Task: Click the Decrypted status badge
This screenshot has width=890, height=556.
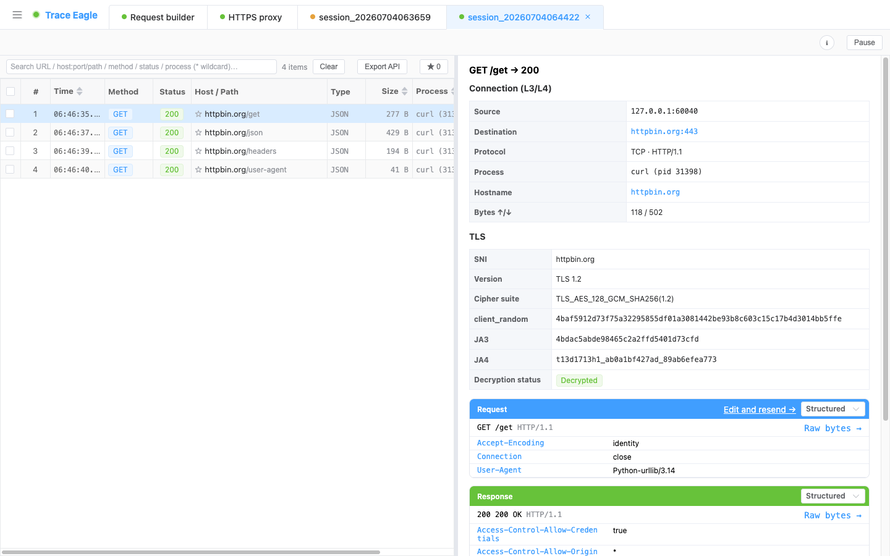Action: [579, 381]
